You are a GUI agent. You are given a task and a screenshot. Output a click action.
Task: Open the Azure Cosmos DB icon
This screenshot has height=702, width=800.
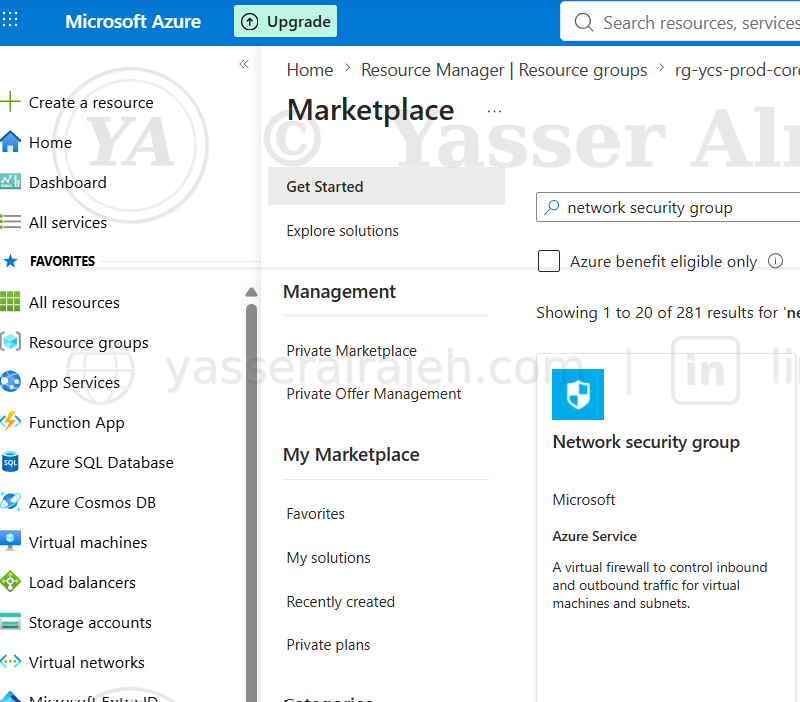[x=10, y=502]
